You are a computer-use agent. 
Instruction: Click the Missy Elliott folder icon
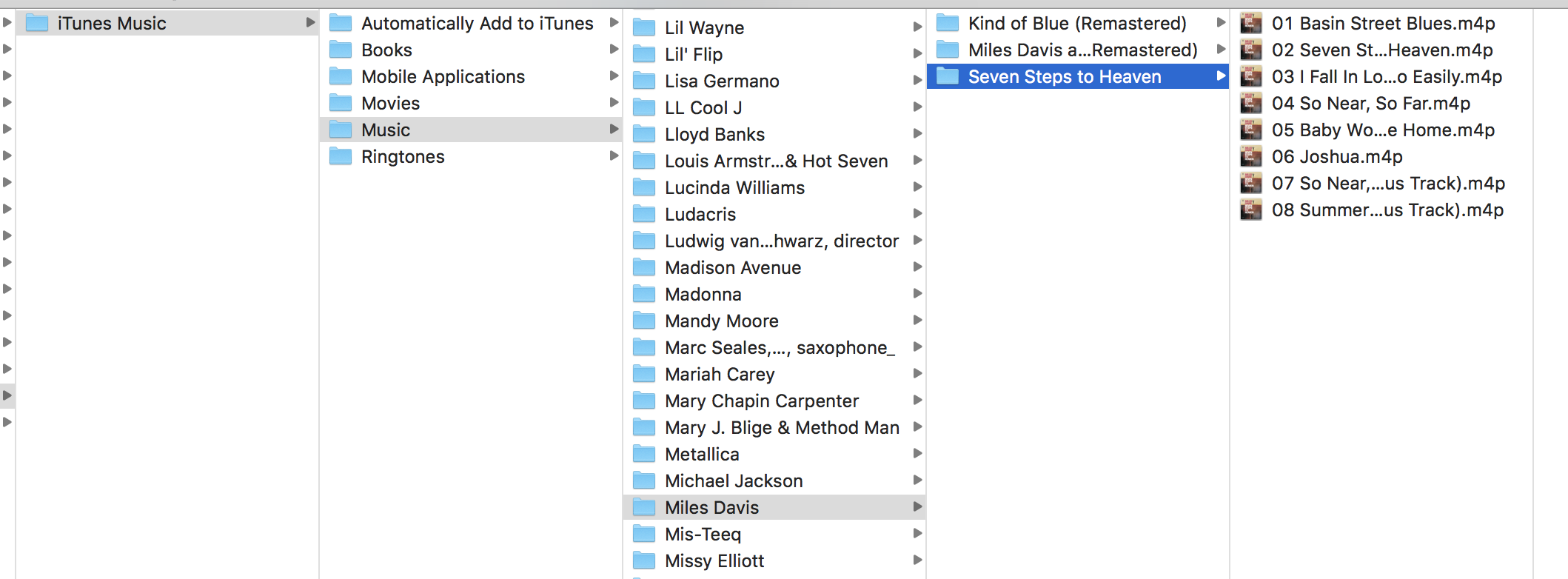pos(644,560)
